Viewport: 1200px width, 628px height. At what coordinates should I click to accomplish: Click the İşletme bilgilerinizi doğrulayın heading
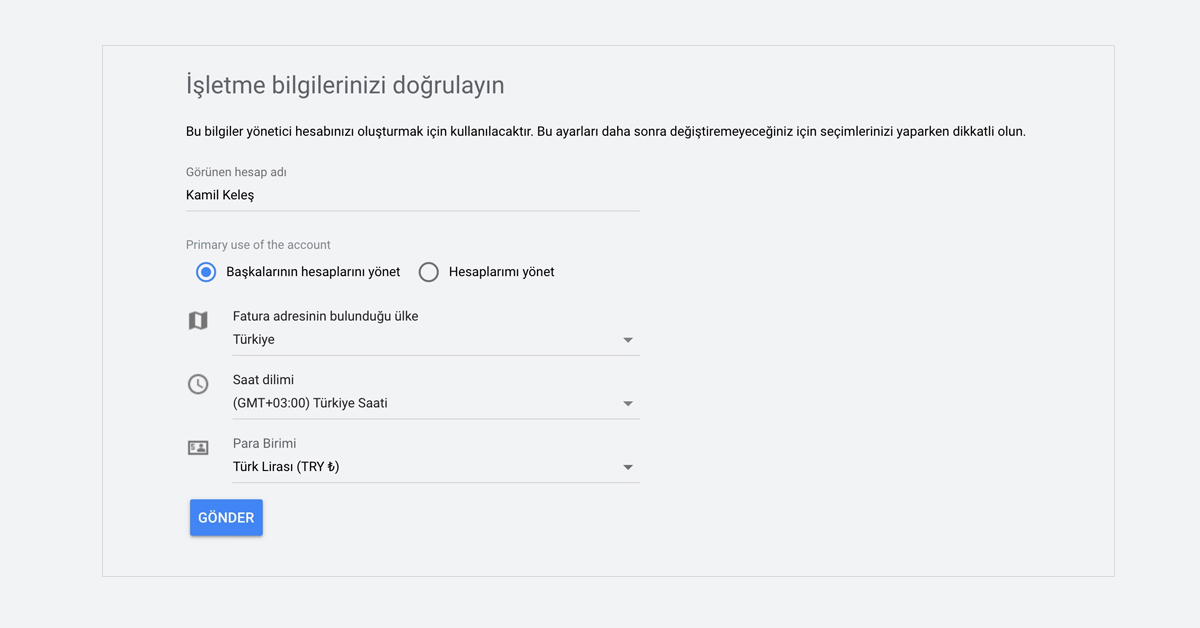pyautogui.click(x=345, y=85)
